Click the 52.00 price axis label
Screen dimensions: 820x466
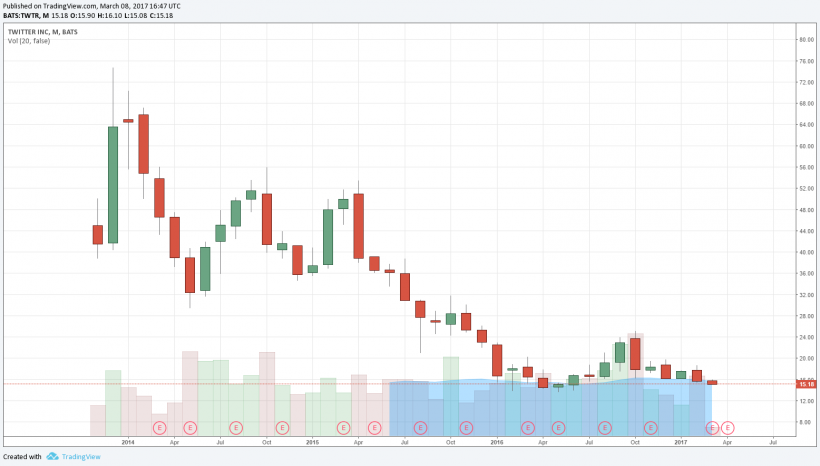(806, 188)
